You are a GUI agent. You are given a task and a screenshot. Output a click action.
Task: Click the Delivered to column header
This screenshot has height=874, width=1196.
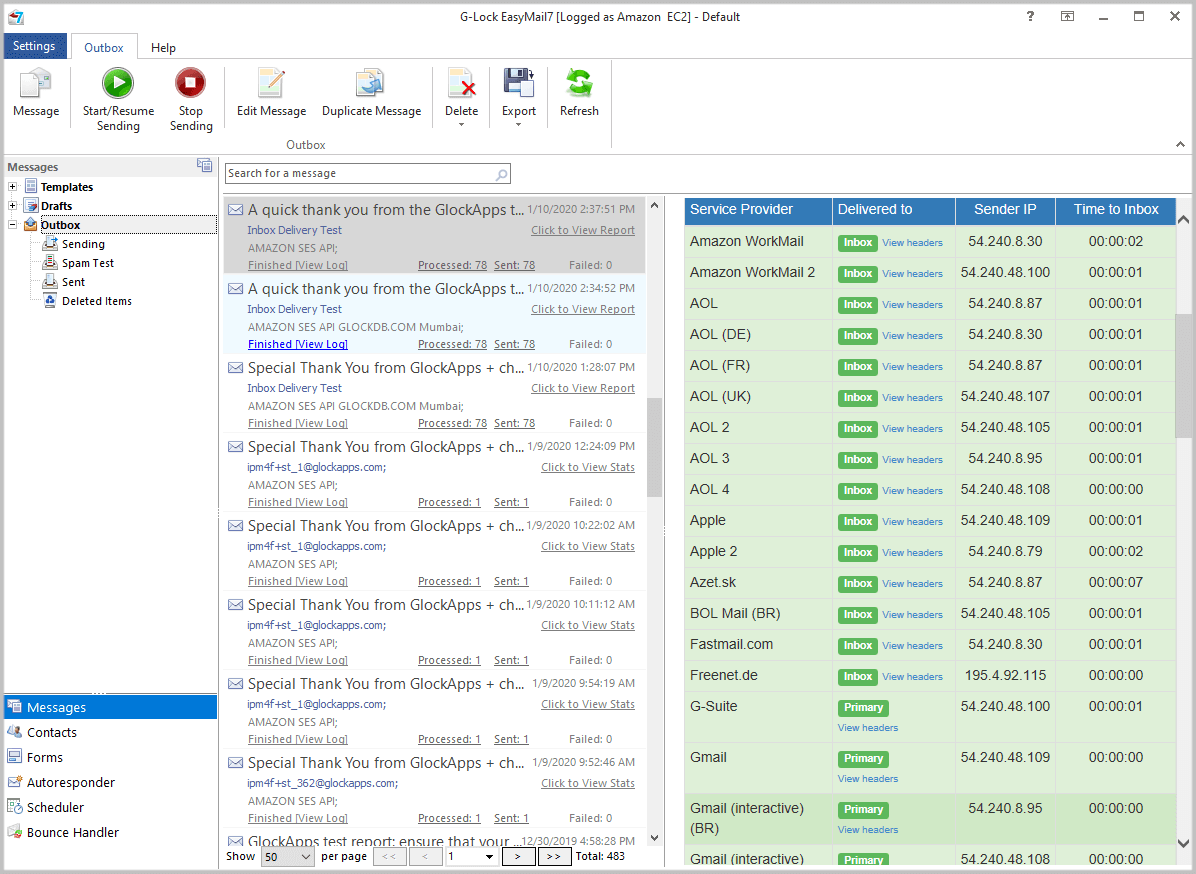click(x=893, y=210)
